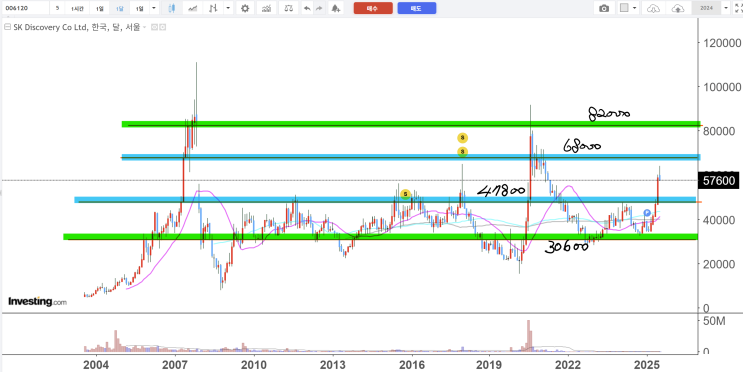Select the blue horizontal line at 47800
This screenshot has width=743, height=372.
pos(385,200)
